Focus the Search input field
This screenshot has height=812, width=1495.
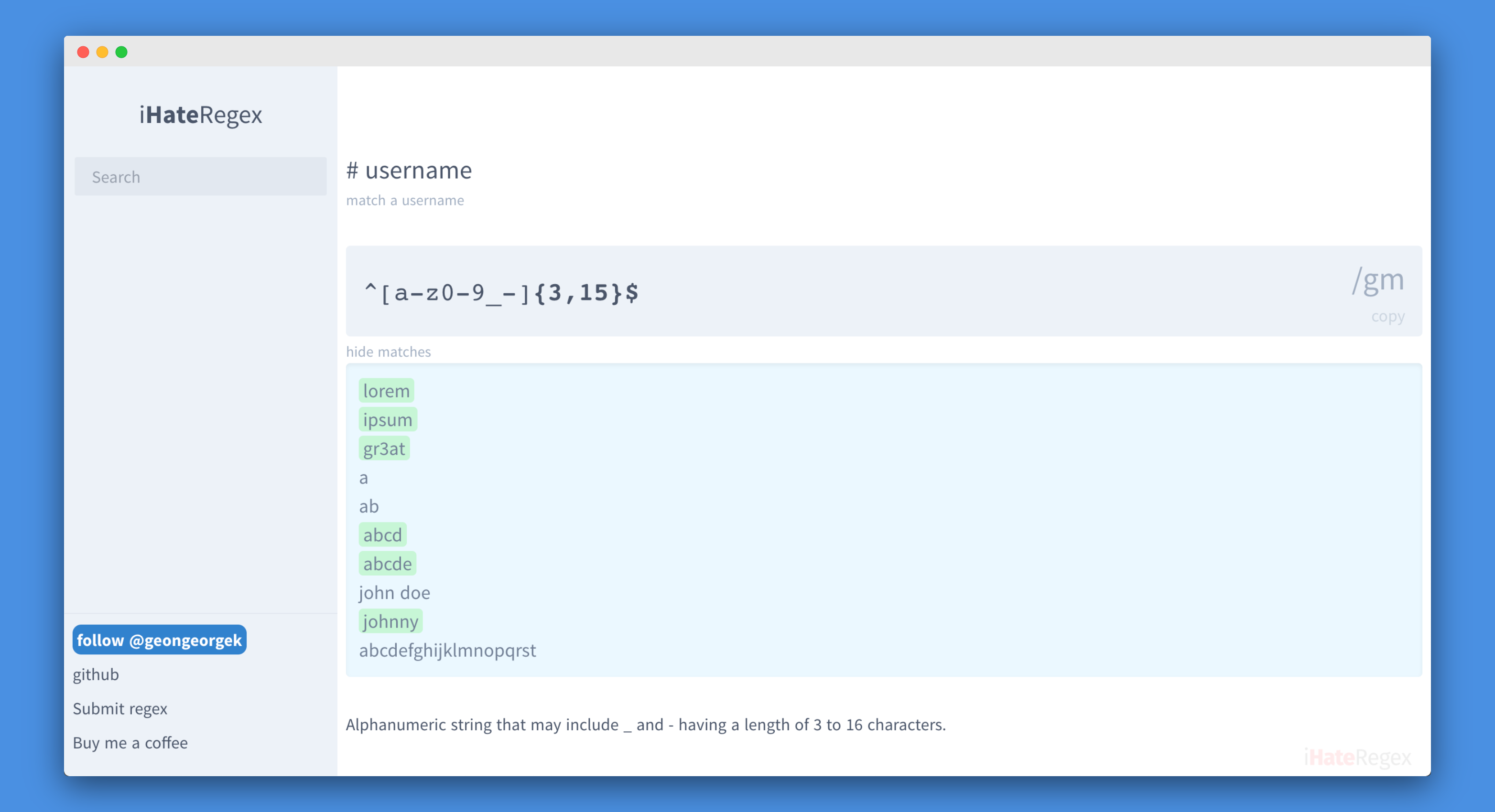point(200,176)
